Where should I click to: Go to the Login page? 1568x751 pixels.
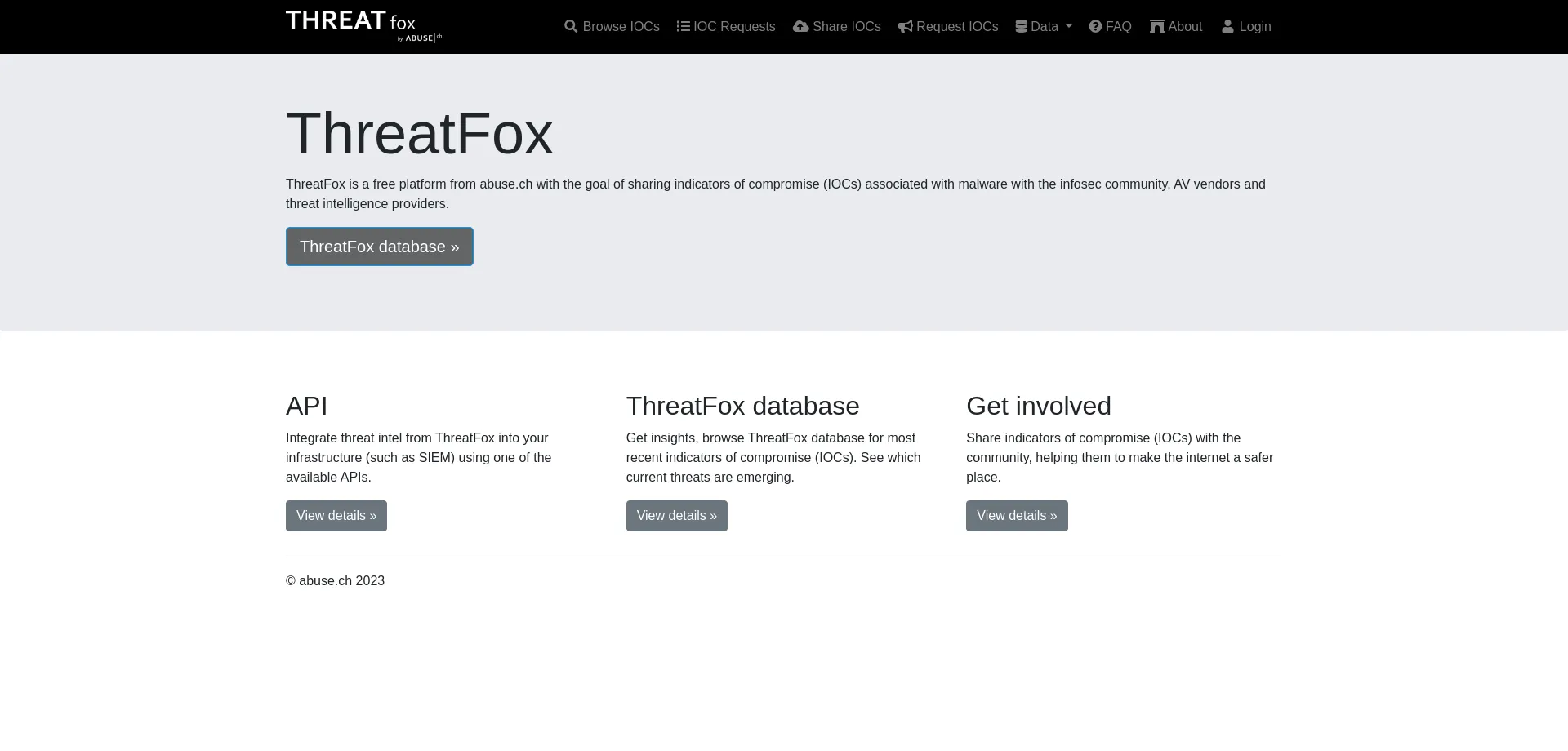(1246, 27)
